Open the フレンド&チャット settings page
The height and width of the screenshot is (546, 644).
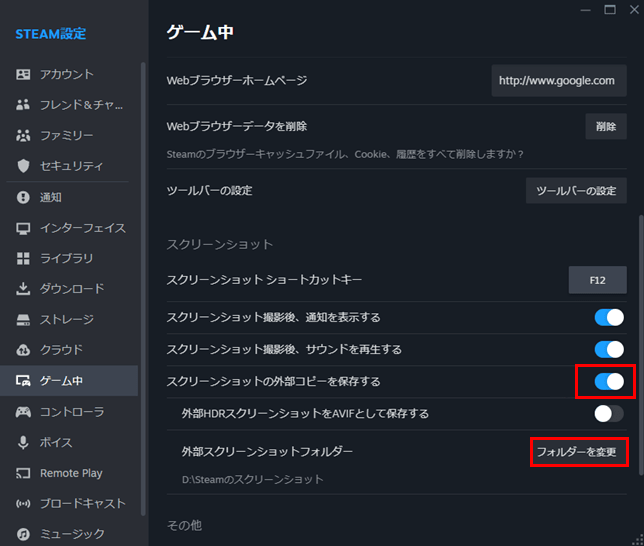[69, 105]
